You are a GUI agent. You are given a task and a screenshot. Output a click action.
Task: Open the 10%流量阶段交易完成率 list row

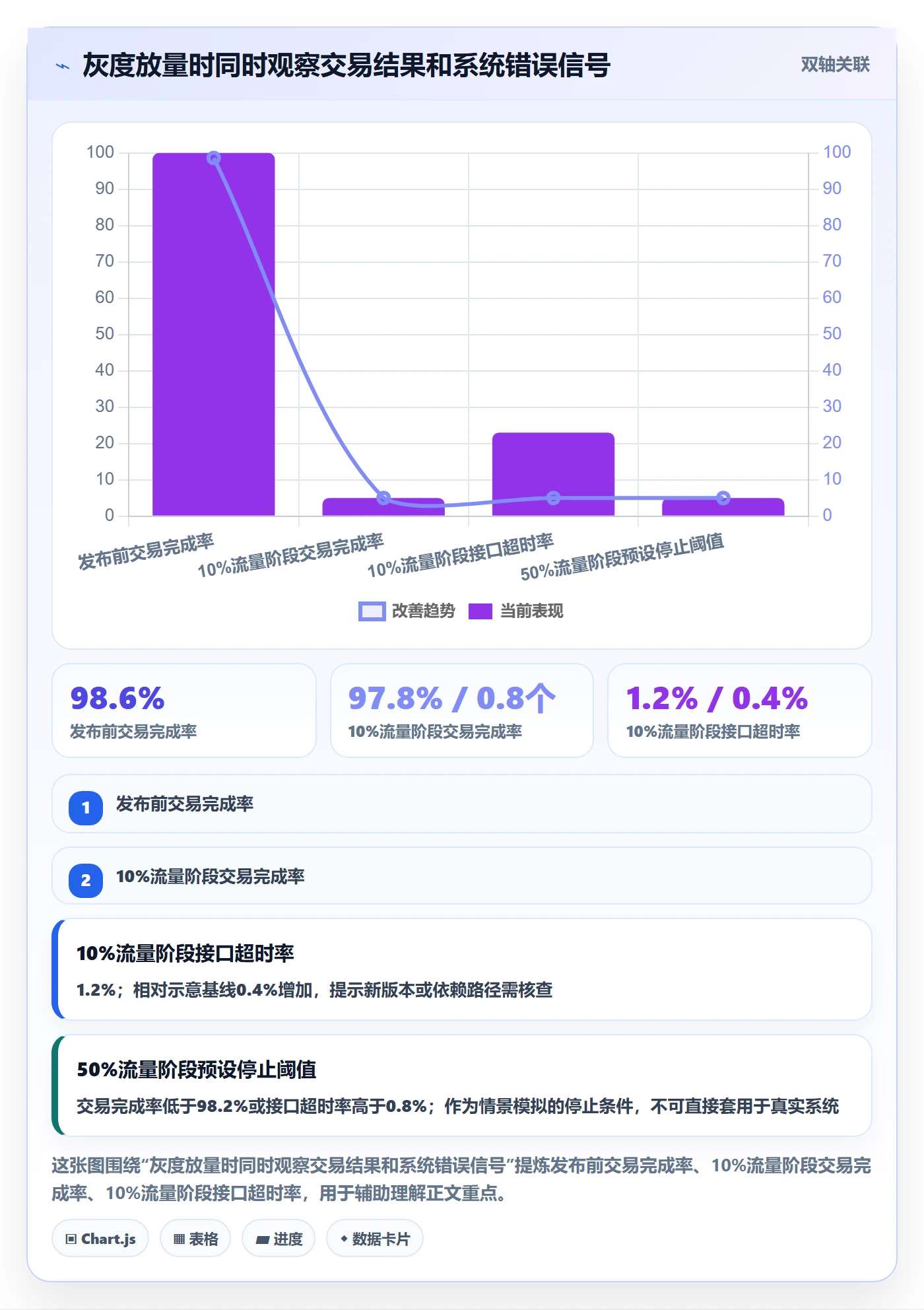pyautogui.click(x=462, y=876)
